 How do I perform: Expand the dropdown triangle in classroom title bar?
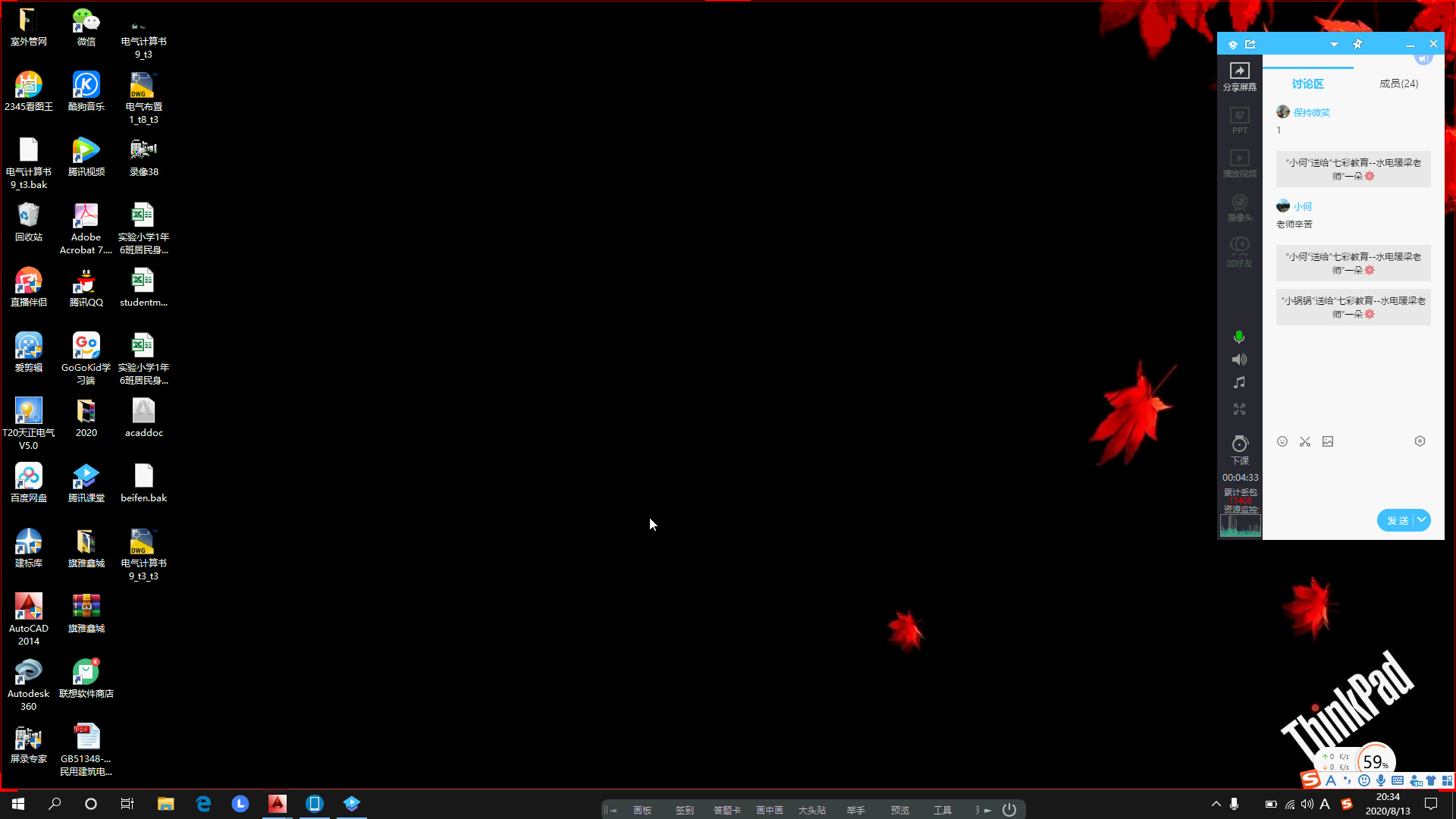click(1334, 45)
